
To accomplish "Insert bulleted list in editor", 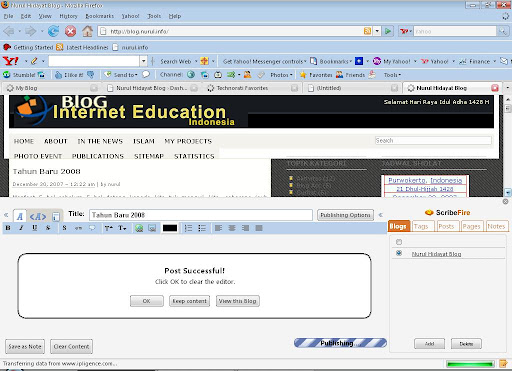I will point(202,228).
